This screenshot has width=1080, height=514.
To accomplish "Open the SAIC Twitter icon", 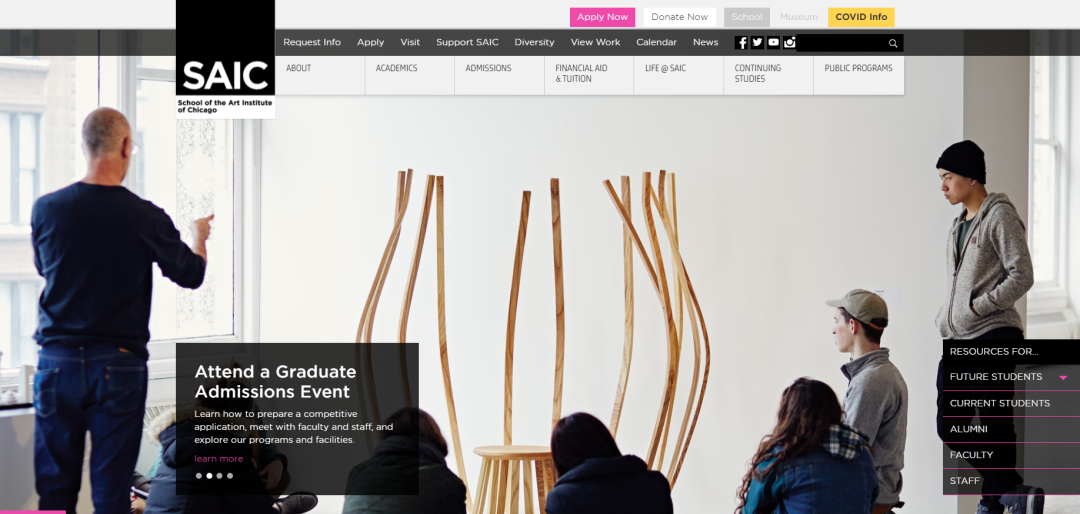I will pos(758,43).
